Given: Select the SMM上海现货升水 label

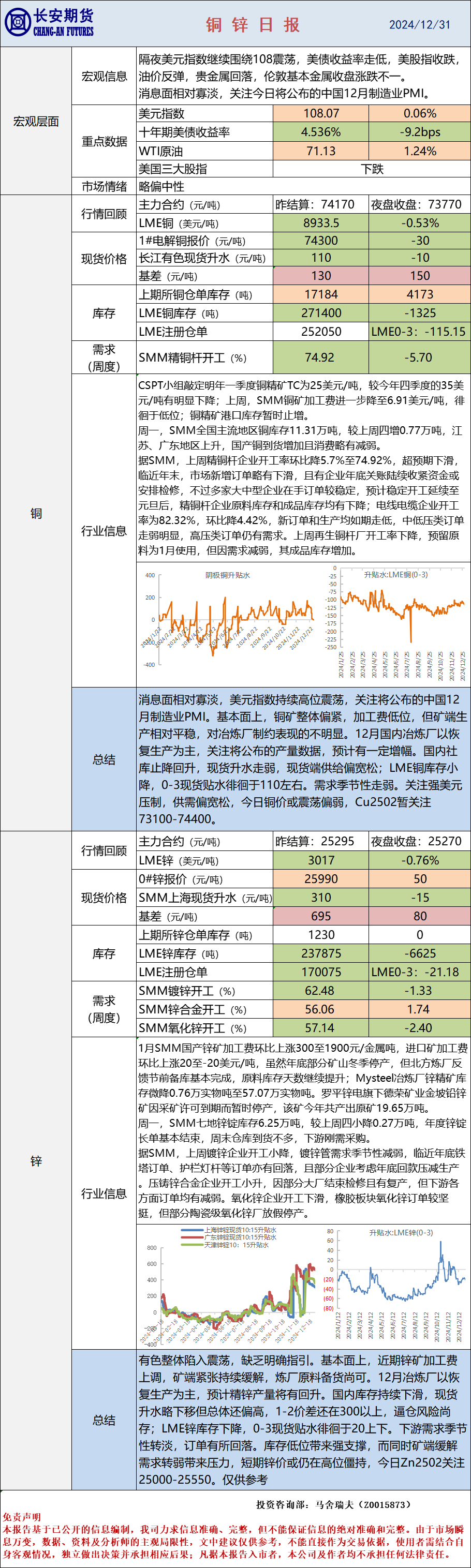Looking at the screenshot, I should pos(205,898).
